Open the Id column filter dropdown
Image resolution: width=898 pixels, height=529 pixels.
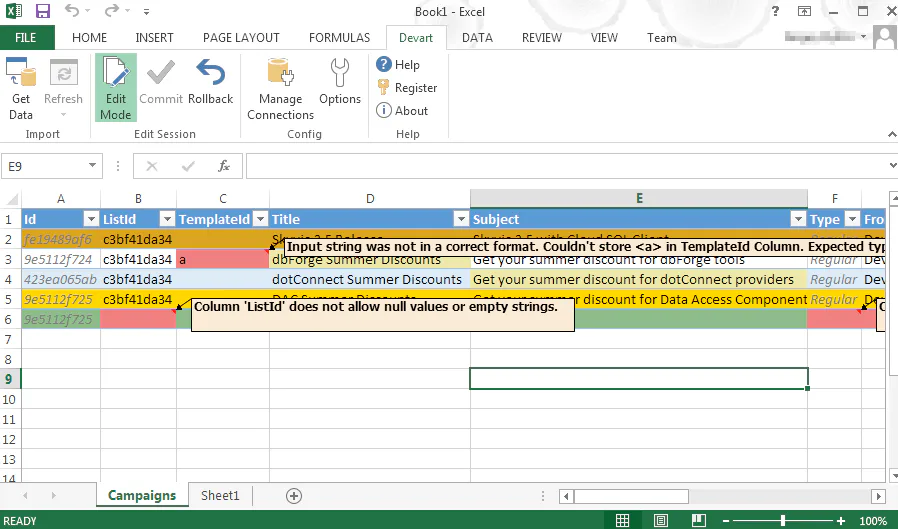[91, 219]
